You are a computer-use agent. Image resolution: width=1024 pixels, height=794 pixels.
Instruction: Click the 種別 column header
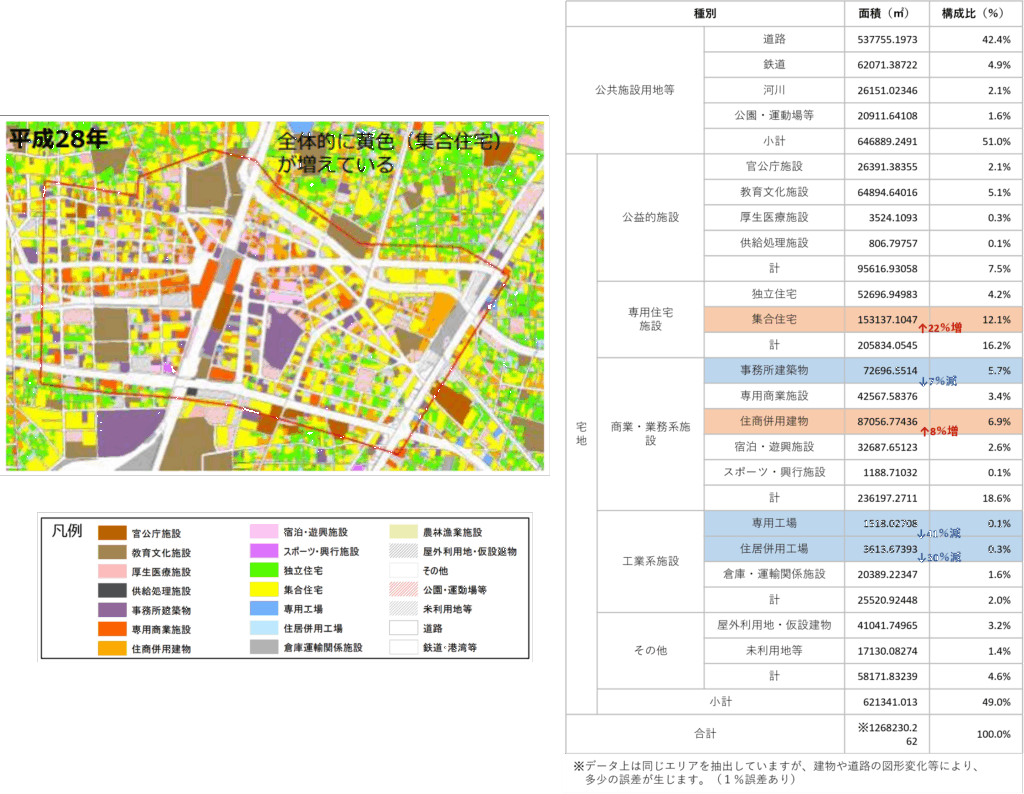[705, 13]
